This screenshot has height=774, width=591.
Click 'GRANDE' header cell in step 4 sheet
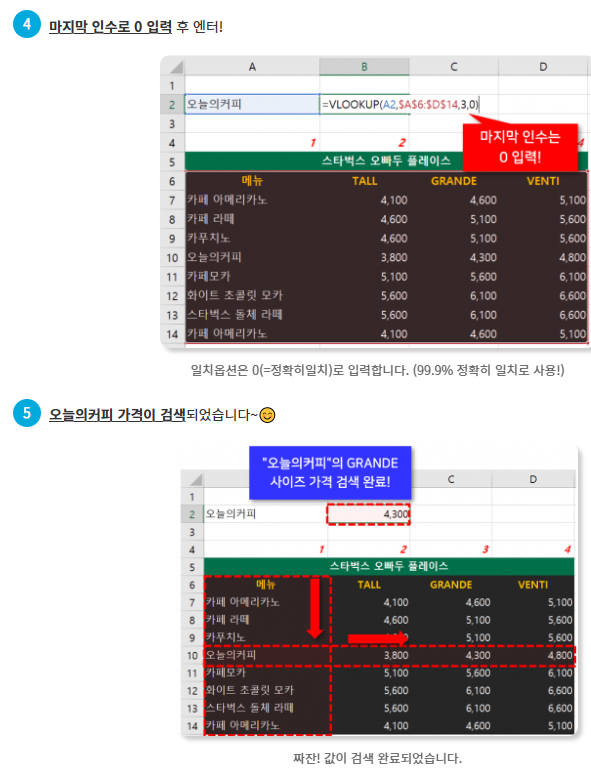point(453,181)
